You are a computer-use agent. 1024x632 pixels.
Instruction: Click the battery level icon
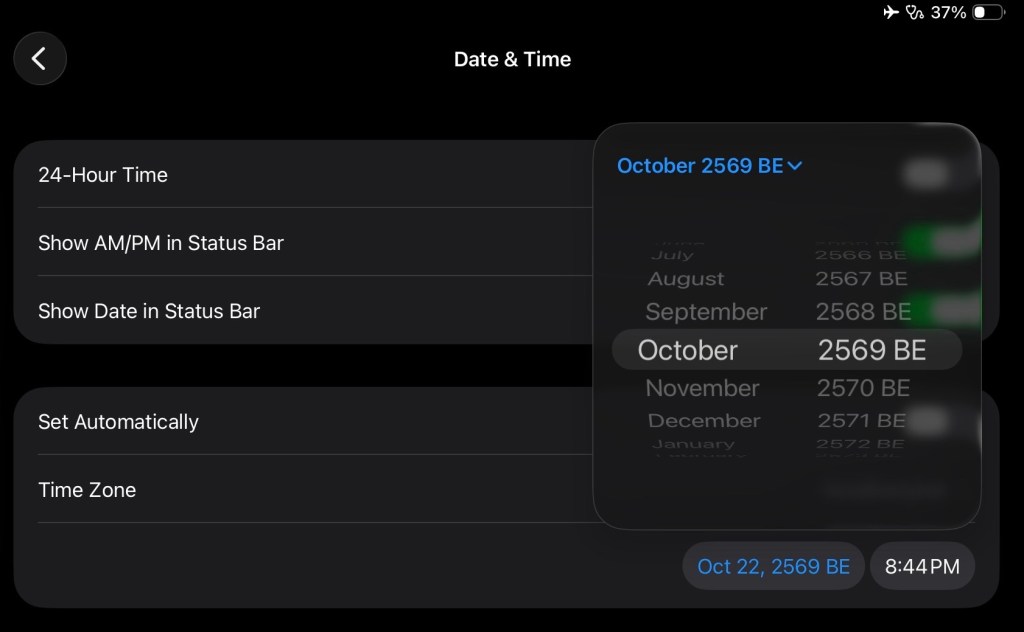[x=988, y=13]
